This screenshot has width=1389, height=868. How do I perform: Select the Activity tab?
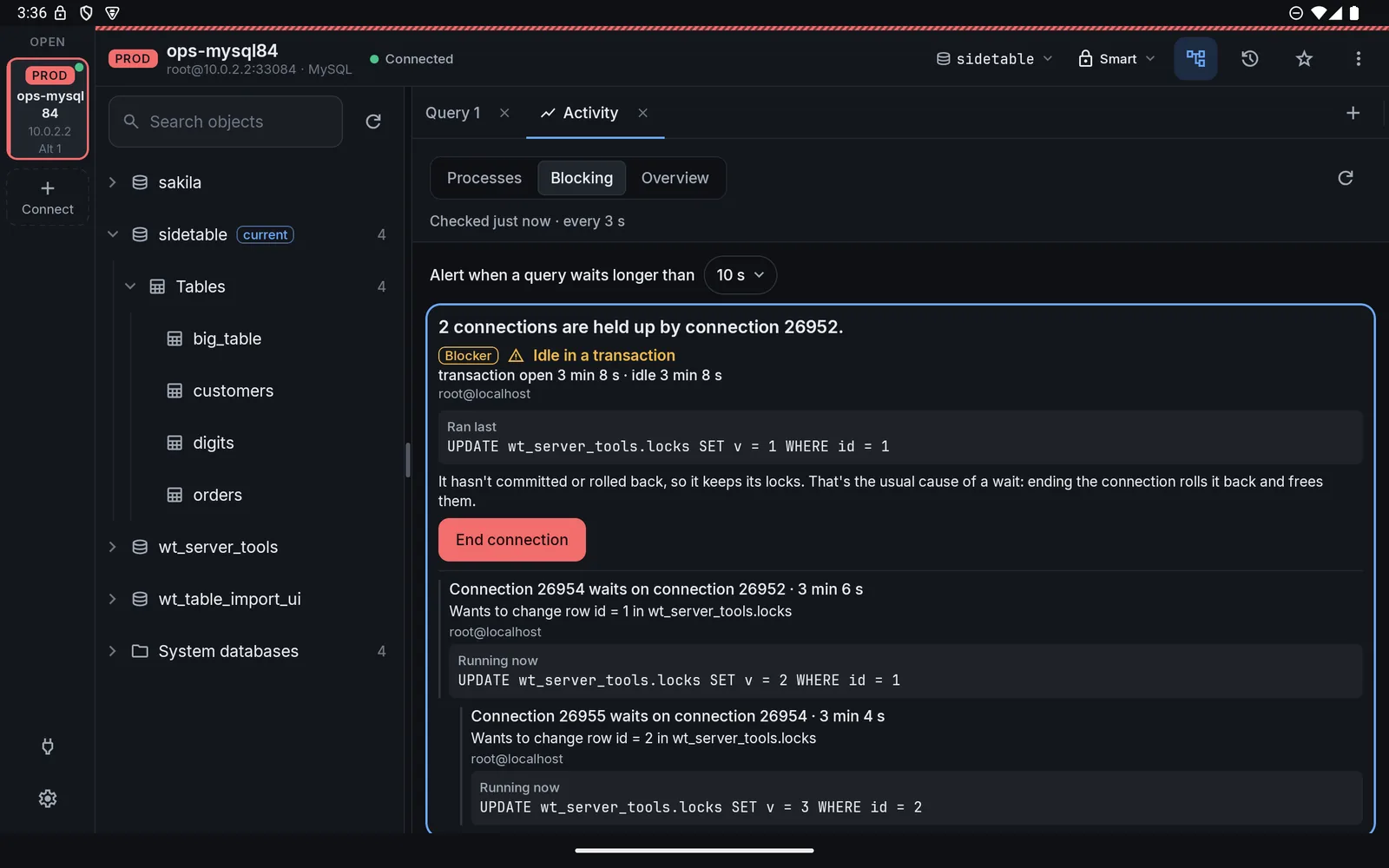click(579, 113)
